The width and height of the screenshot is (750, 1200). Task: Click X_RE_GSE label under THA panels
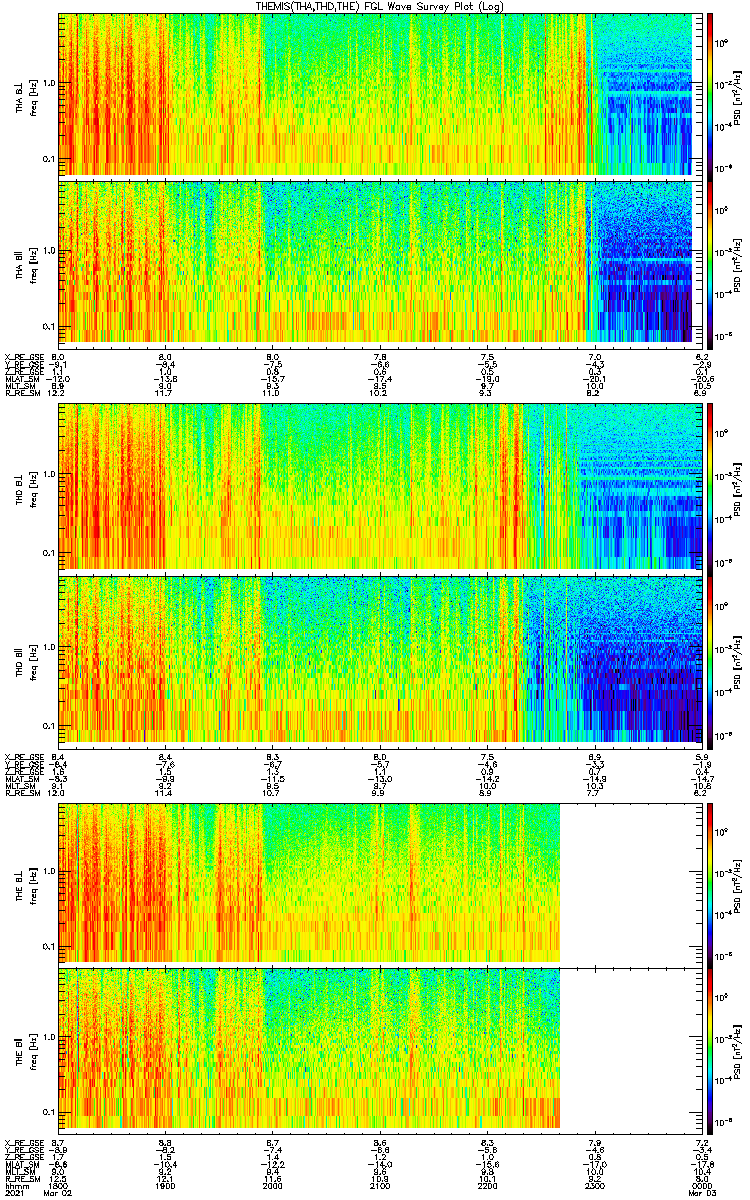pos(24,356)
